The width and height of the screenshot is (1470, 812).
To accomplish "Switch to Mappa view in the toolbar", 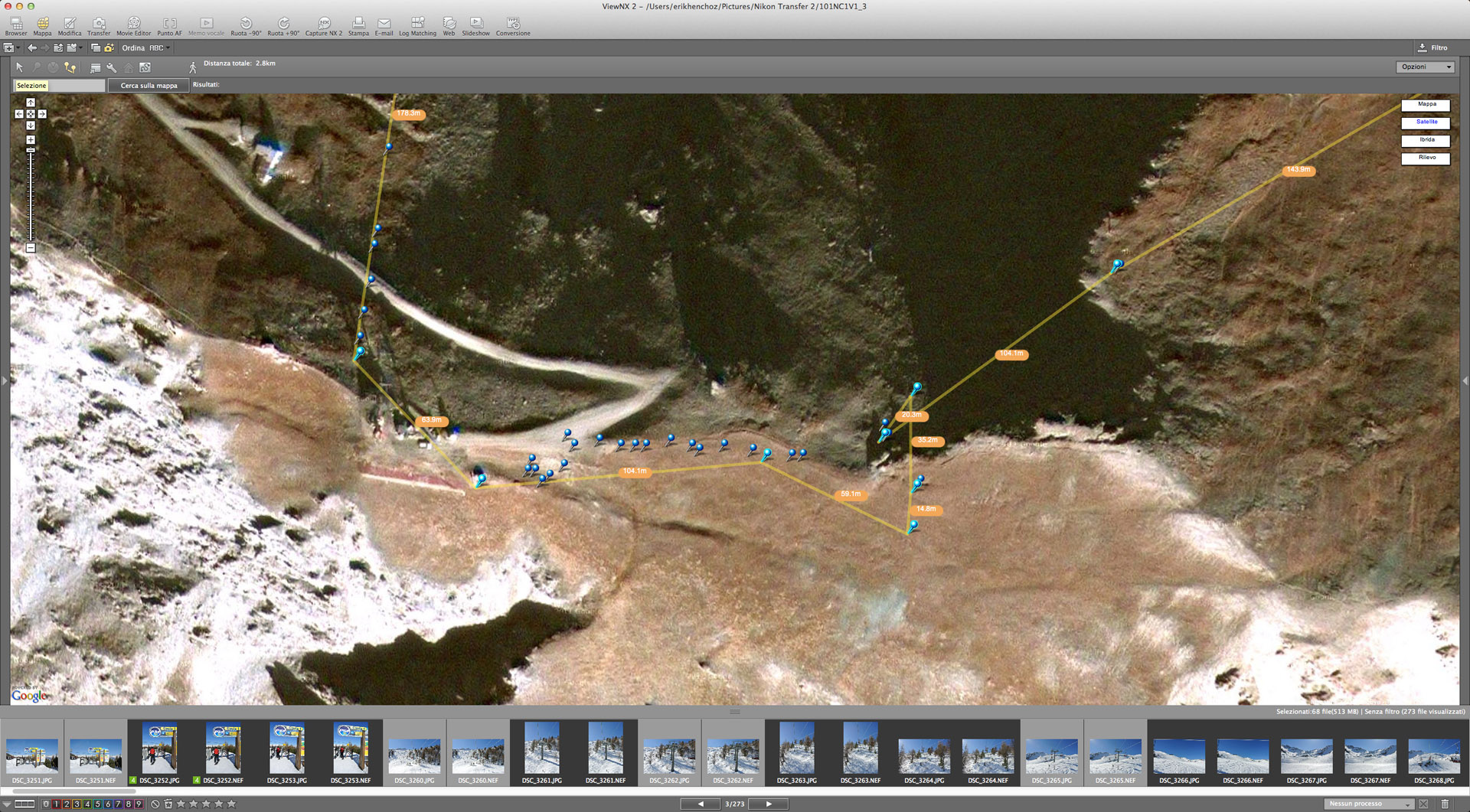I will click(x=43, y=27).
